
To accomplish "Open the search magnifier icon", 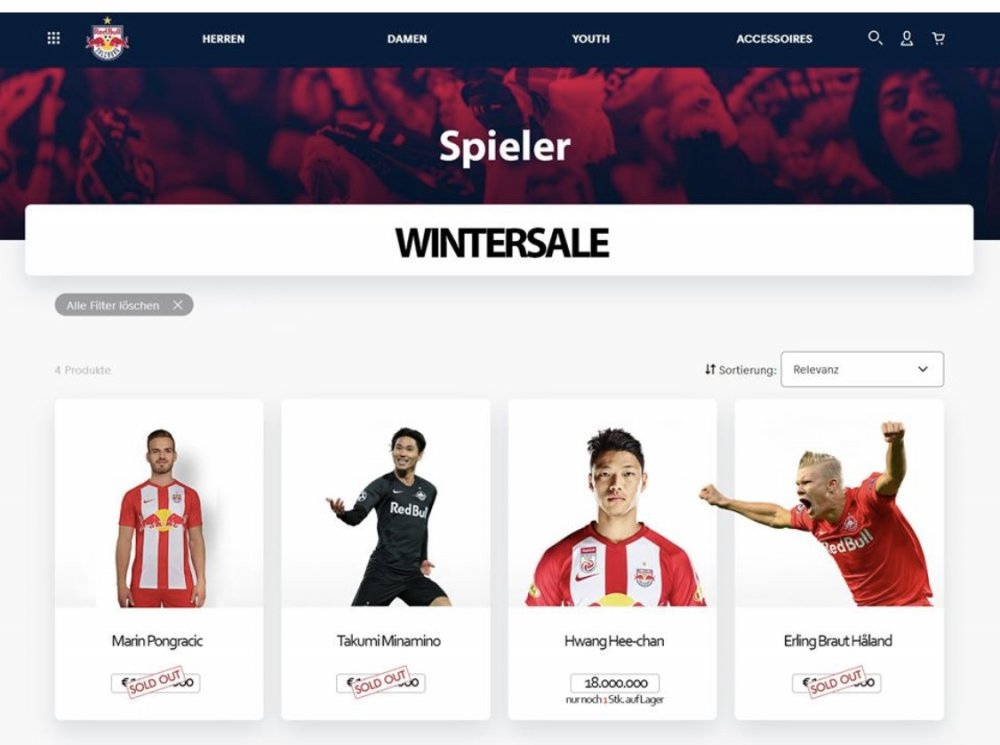I will click(875, 38).
